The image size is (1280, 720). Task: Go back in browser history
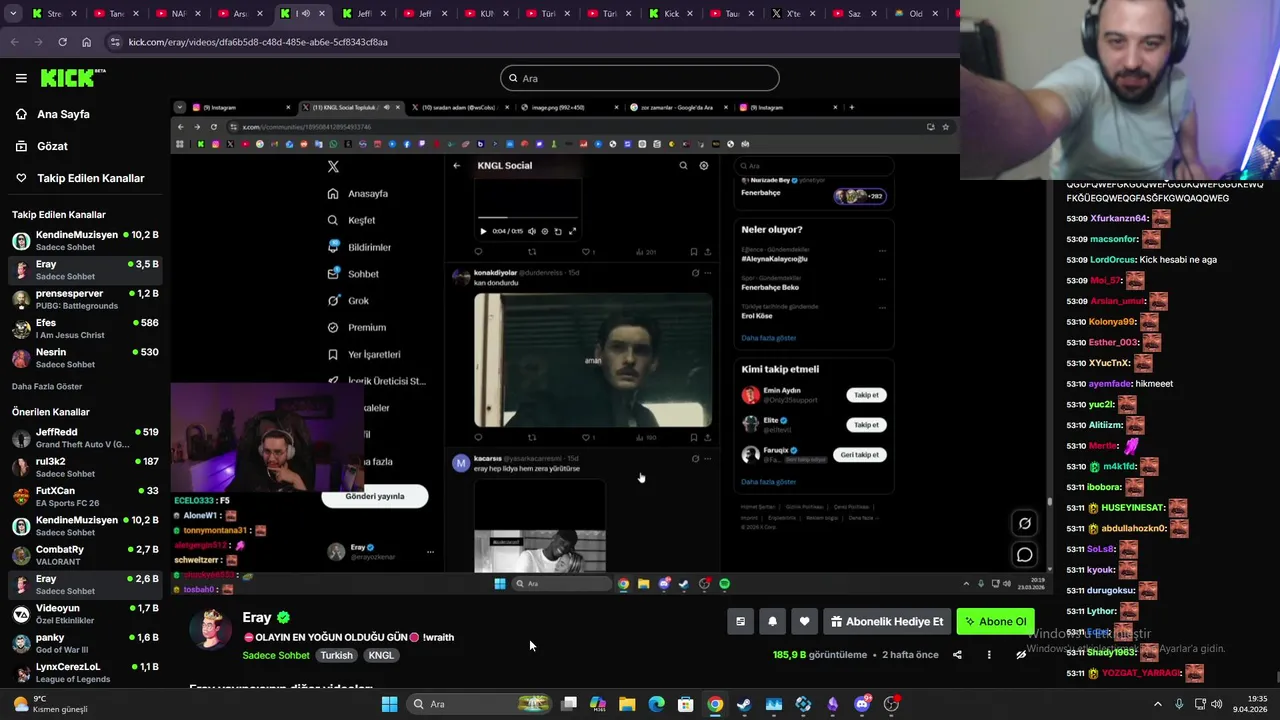point(14,42)
